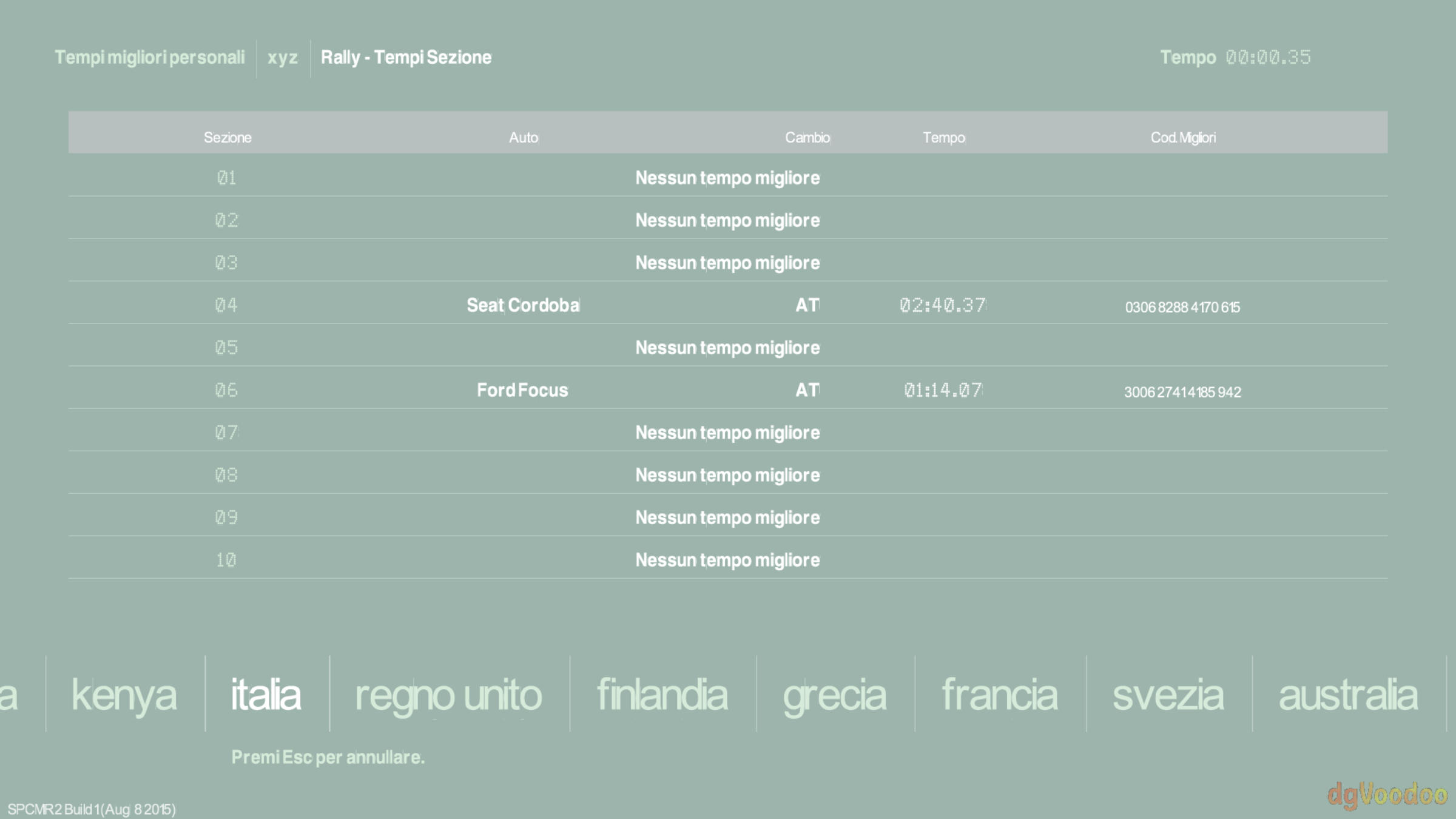The height and width of the screenshot is (819, 1456).
Task: Switch to grecia country tab
Action: coord(834,695)
